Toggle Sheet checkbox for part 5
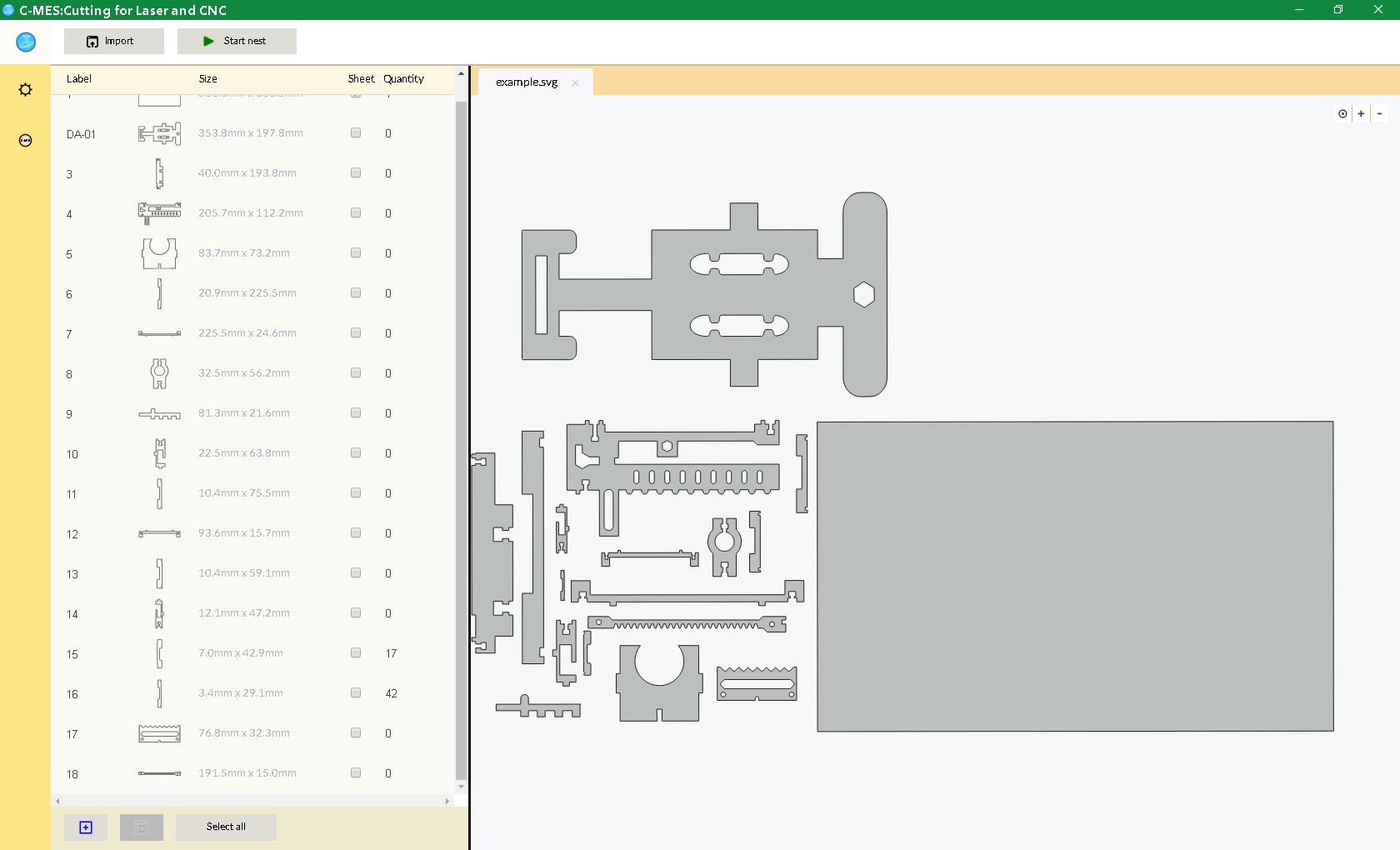 click(356, 252)
